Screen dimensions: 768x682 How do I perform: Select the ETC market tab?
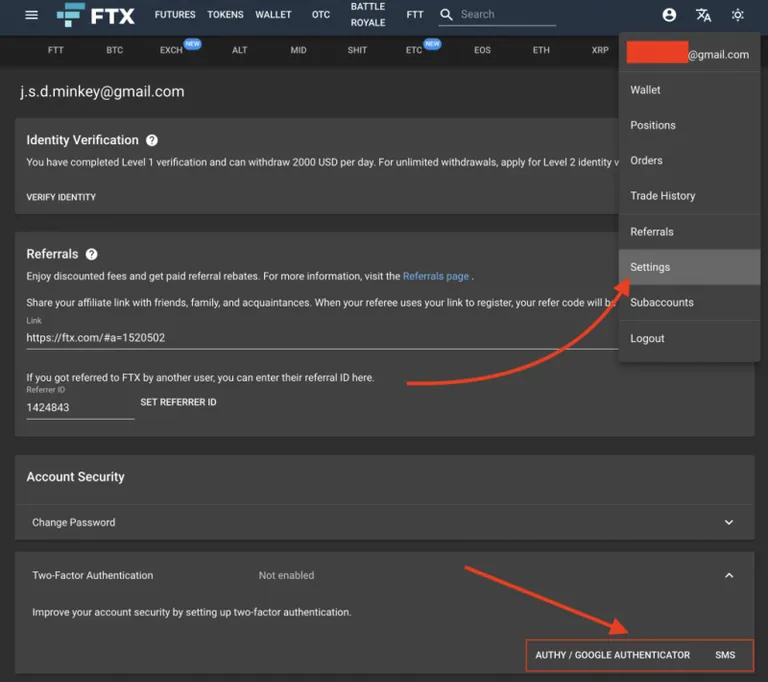[414, 50]
